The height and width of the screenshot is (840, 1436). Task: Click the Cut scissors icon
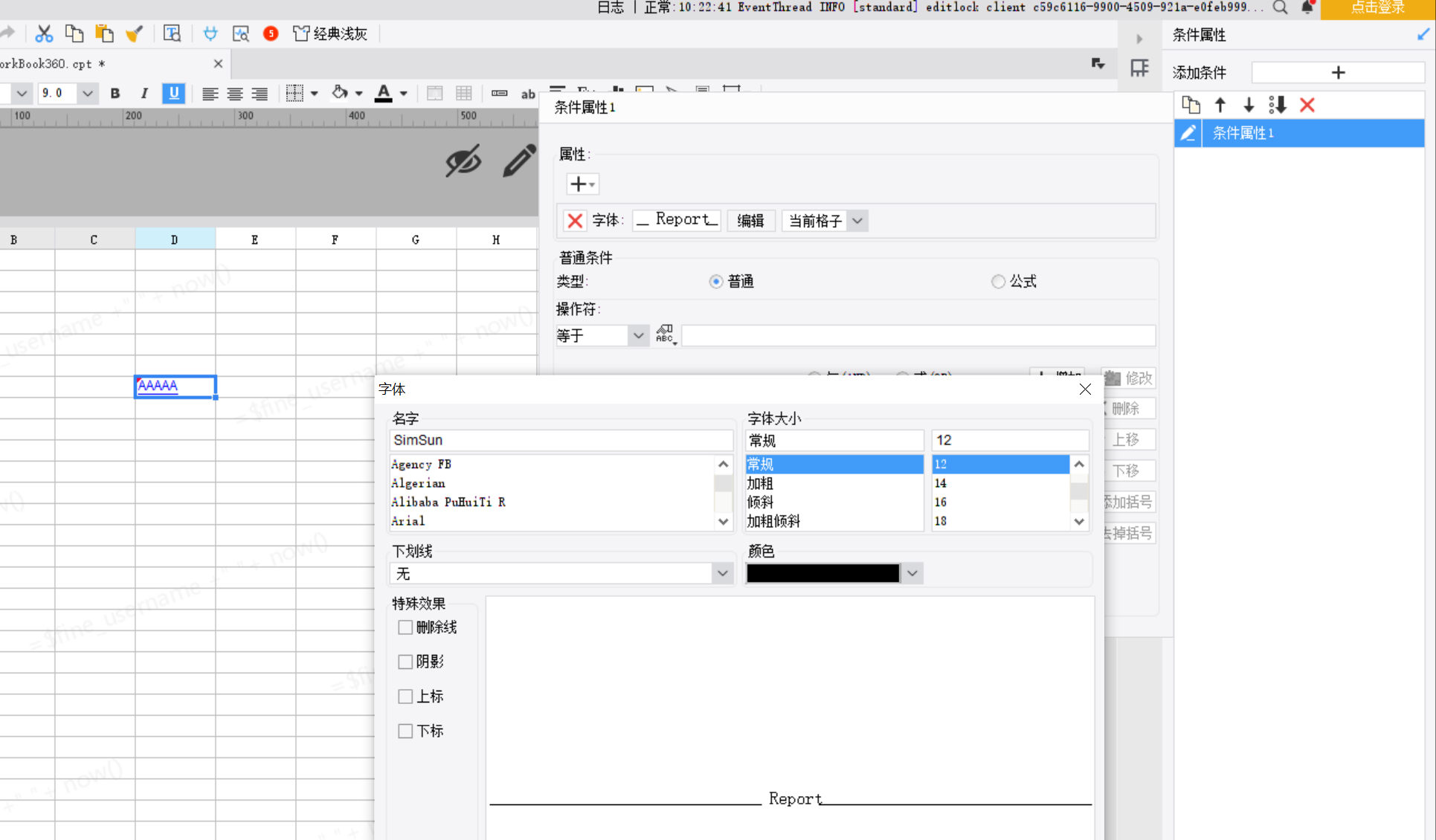pyautogui.click(x=44, y=33)
